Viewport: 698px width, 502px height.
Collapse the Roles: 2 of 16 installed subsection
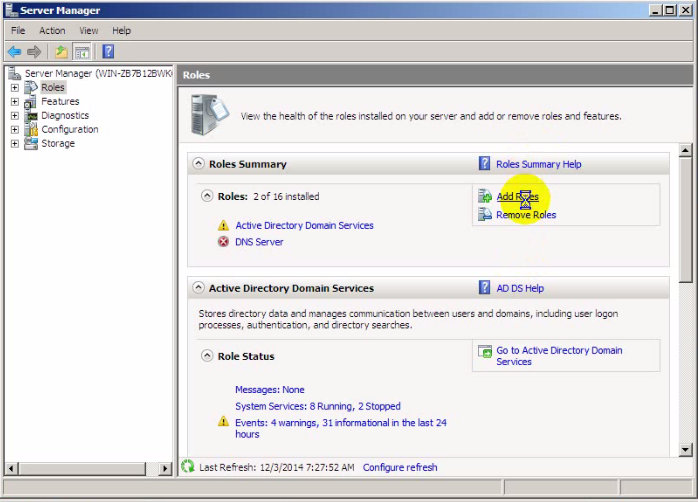click(207, 196)
